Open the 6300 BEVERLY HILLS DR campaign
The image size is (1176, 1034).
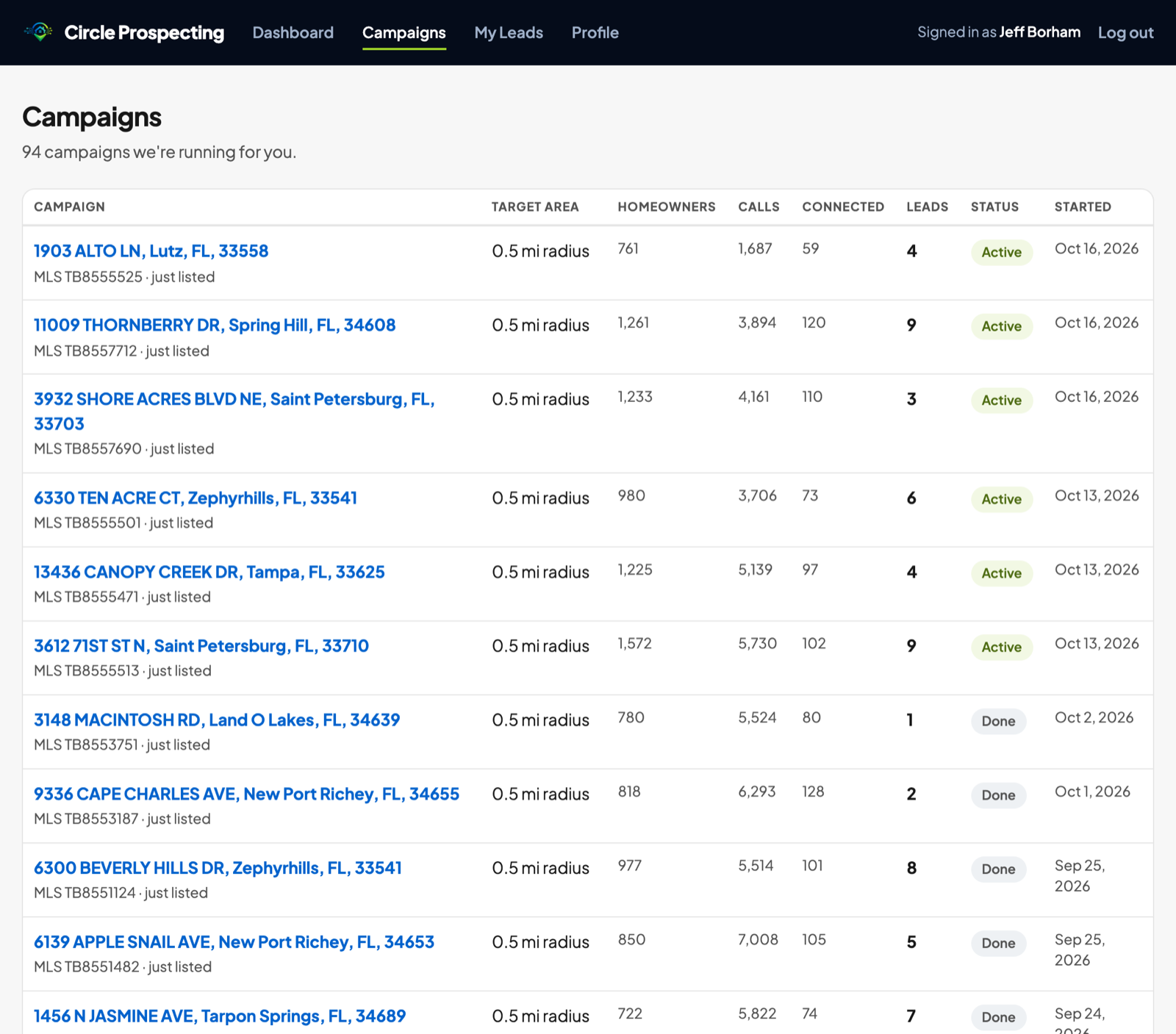pos(218,868)
